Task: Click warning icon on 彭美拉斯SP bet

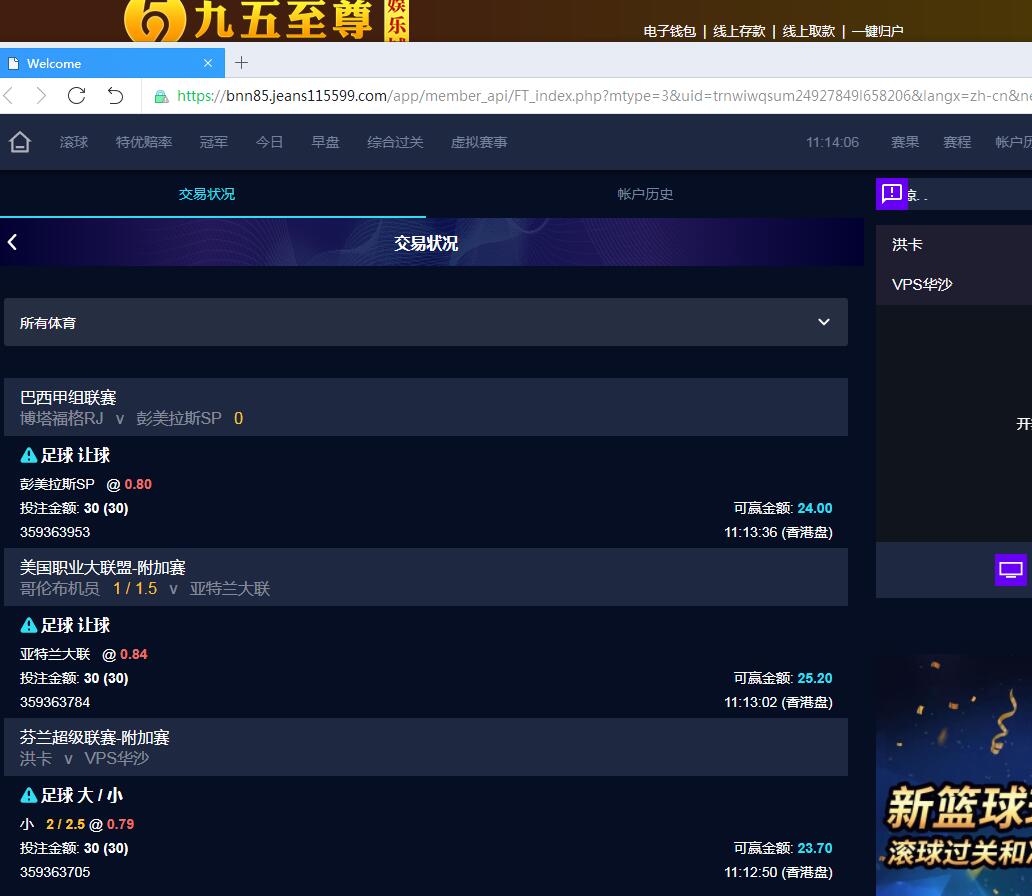Action: pyautogui.click(x=28, y=455)
